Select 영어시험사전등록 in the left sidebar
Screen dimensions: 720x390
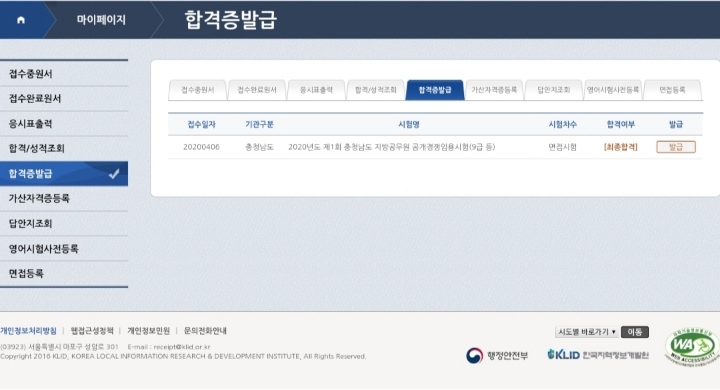[64, 249]
